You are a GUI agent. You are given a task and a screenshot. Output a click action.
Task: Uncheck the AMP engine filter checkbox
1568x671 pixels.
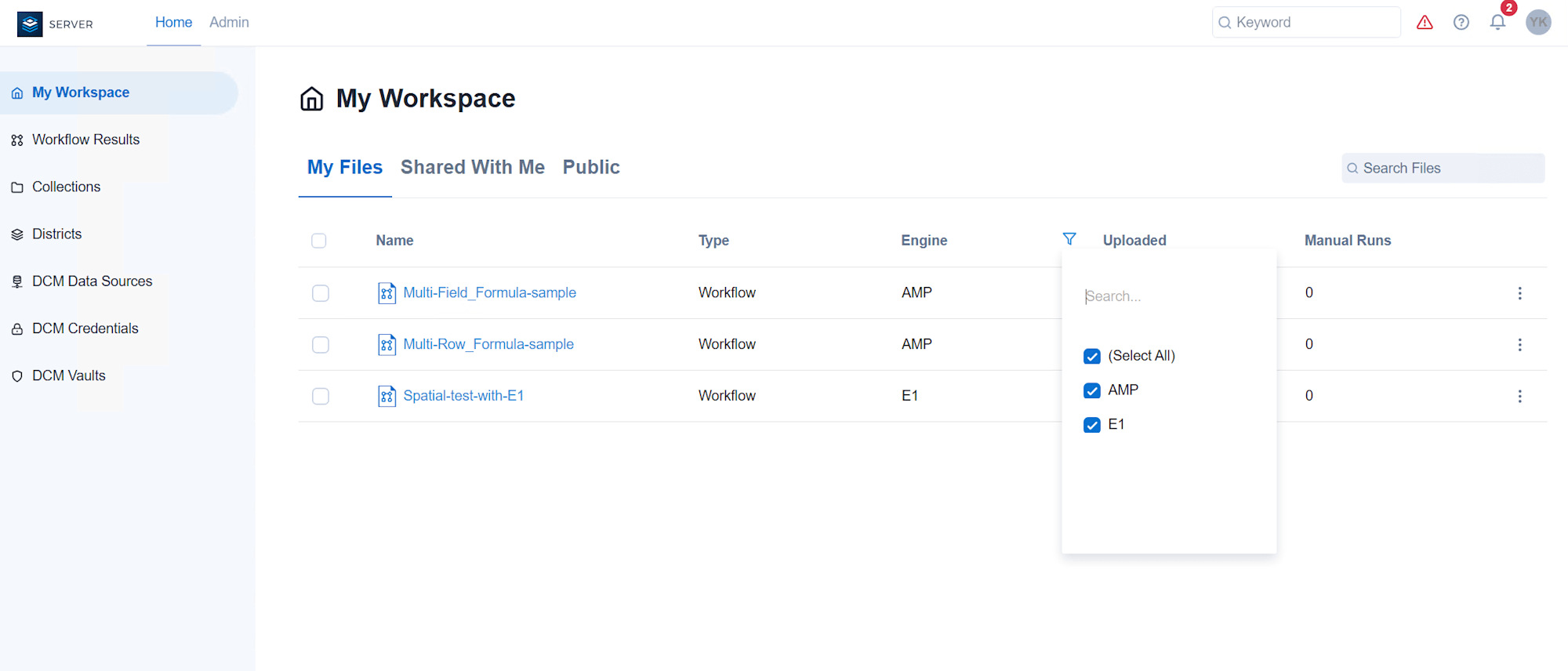1092,391
